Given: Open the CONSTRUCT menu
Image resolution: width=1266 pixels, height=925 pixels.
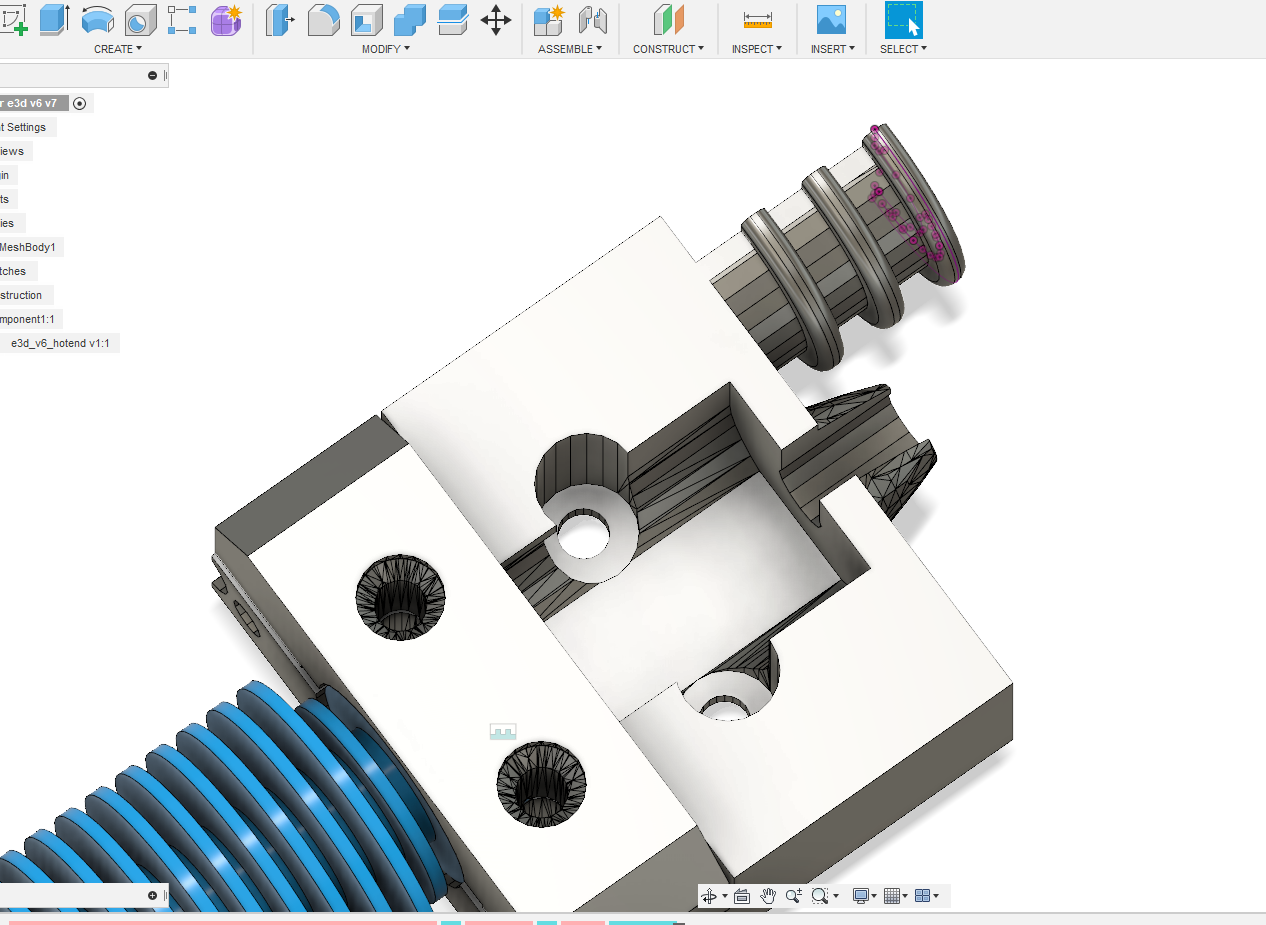Looking at the screenshot, I should pos(668,49).
